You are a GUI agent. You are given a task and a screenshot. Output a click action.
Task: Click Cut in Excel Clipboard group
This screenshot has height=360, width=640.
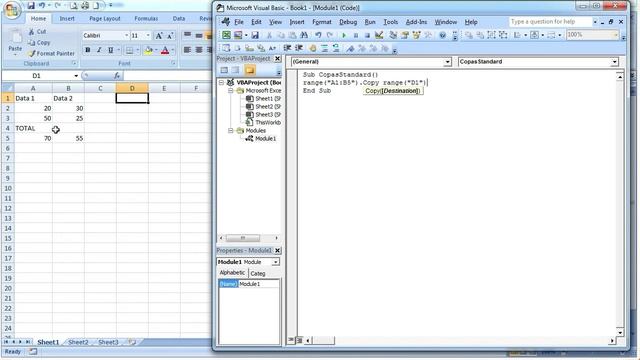coord(38,31)
